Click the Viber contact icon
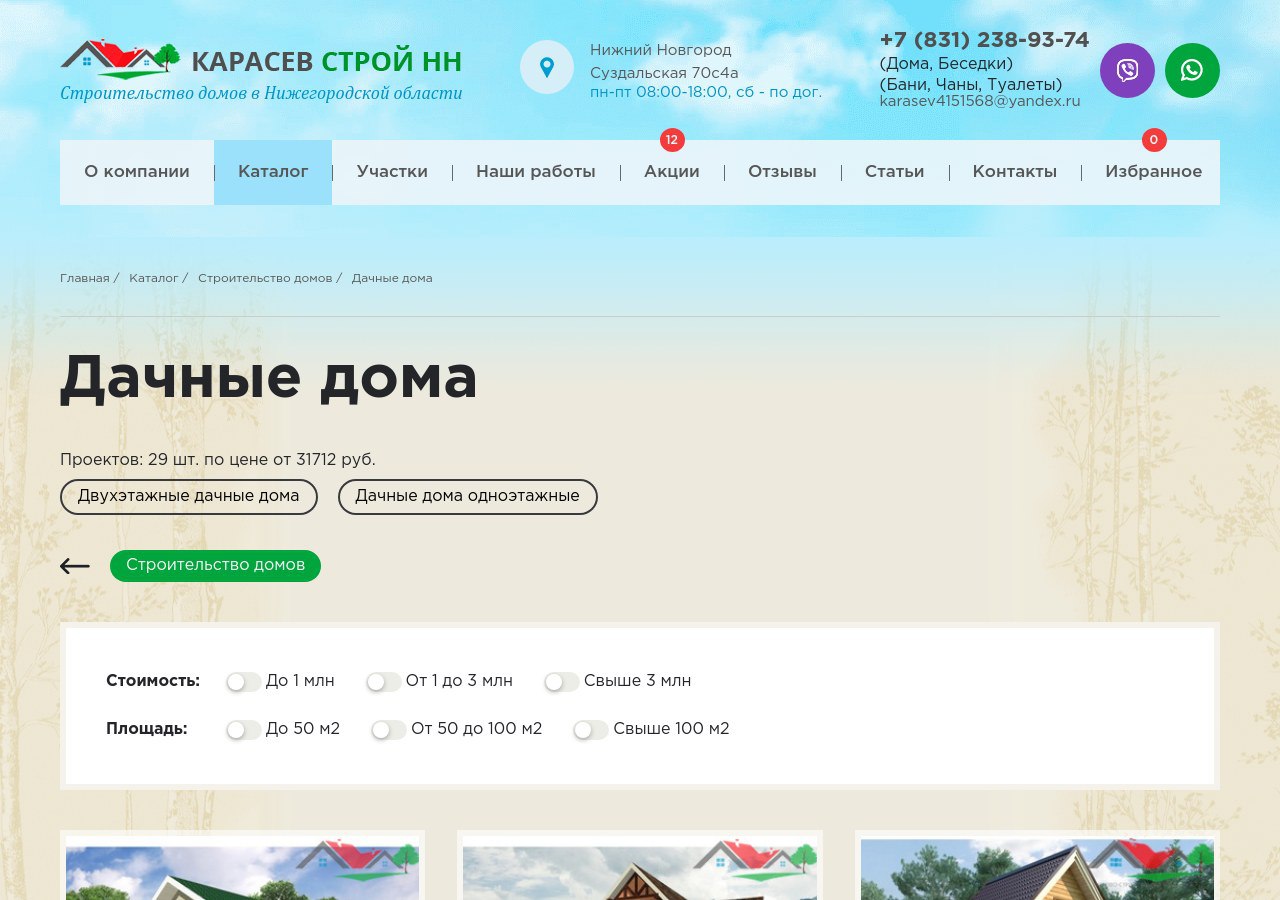 (x=1127, y=70)
